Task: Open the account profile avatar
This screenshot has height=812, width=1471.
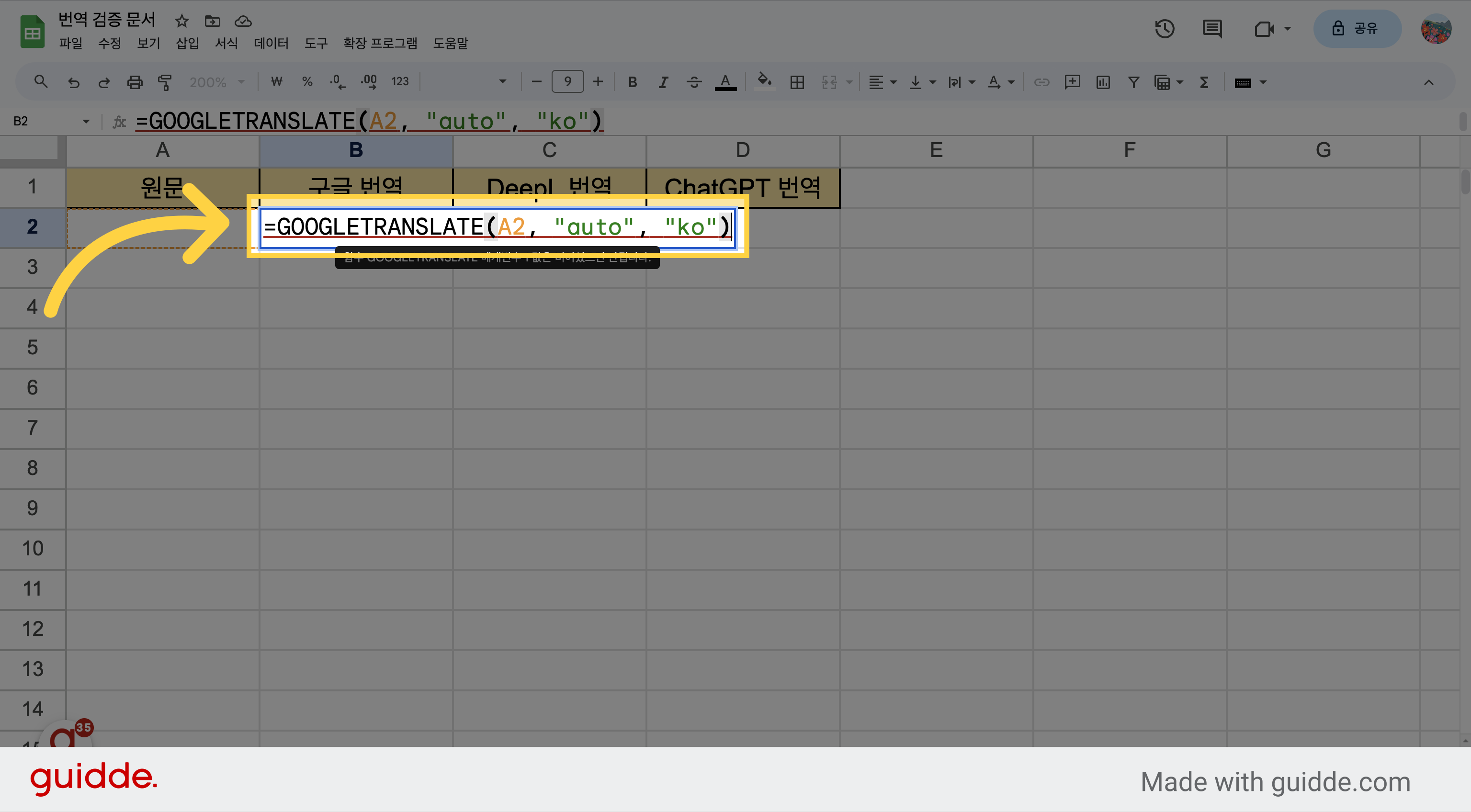Action: pyautogui.click(x=1436, y=29)
